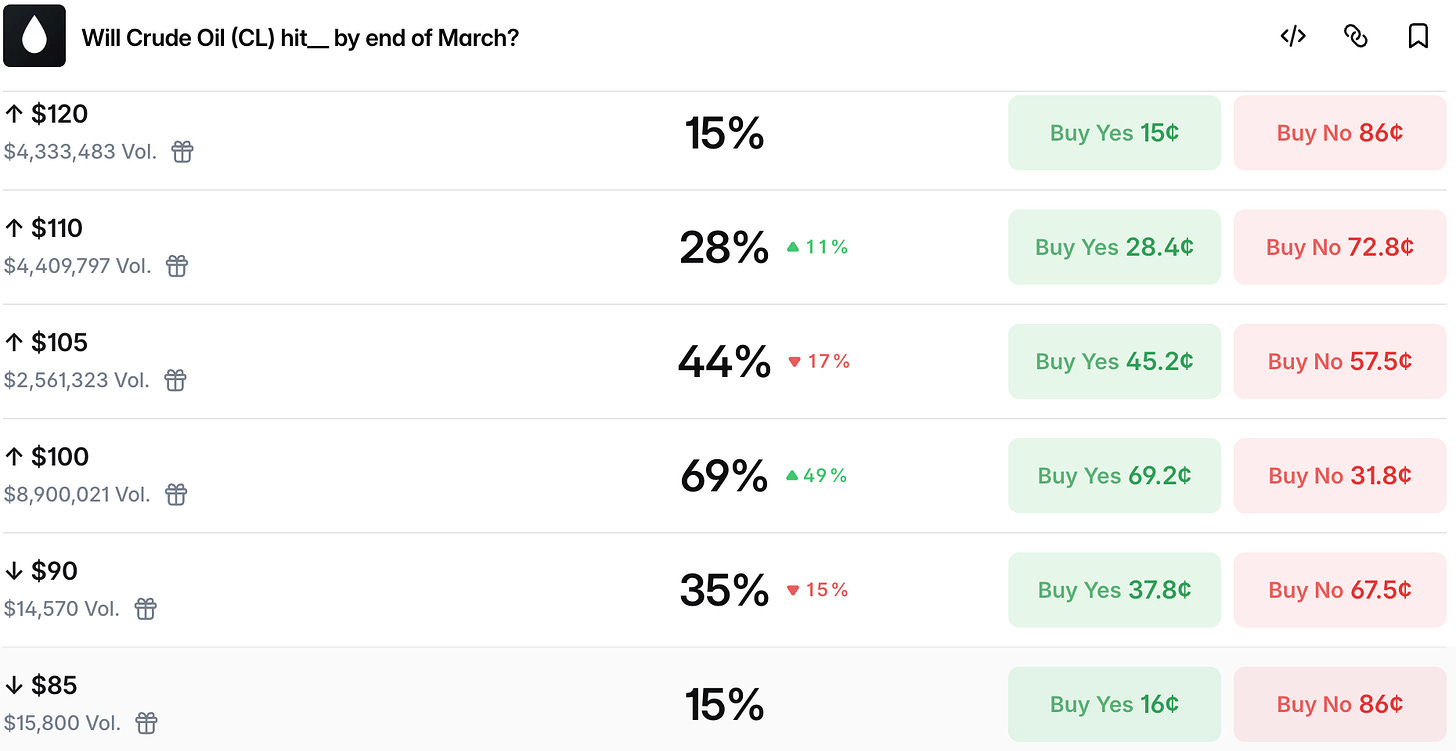This screenshot has width=1456, height=751.
Task: Click the rewards gift icon for $105
Action: (x=176, y=380)
